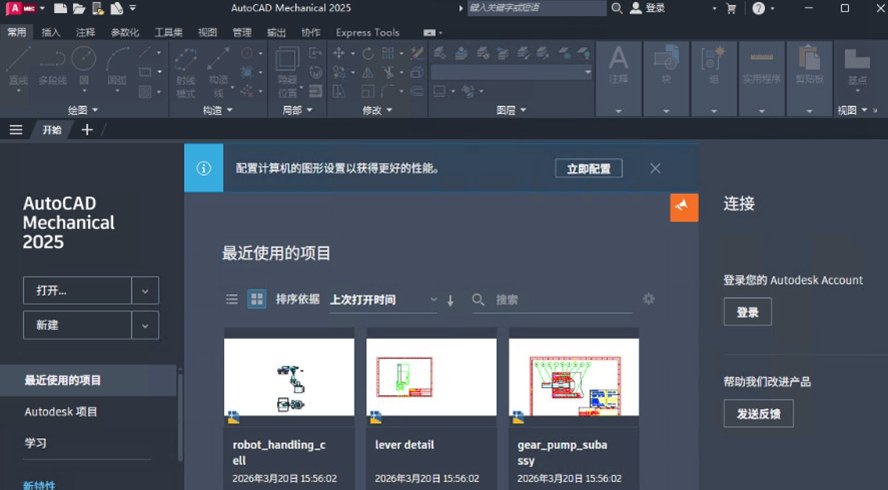This screenshot has height=490, width=888.
Task: Switch recent projects to list view
Action: 232,299
